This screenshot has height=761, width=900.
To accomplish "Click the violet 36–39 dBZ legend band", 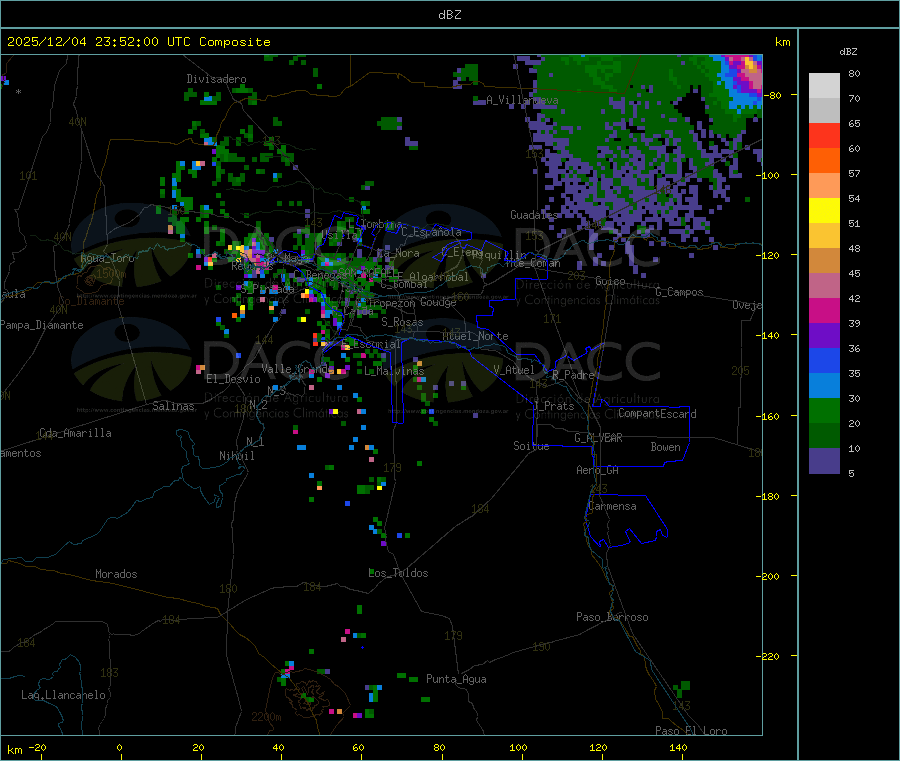I will (x=824, y=336).
